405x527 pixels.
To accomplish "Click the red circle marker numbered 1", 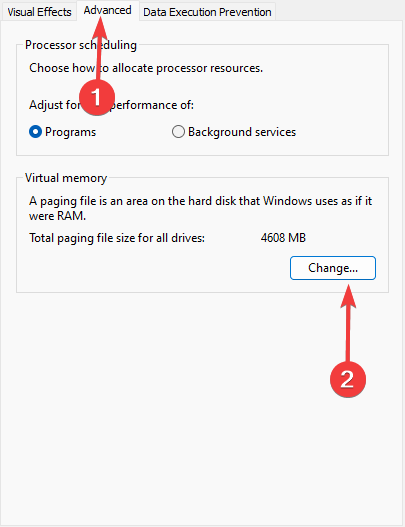I will [x=97, y=97].
